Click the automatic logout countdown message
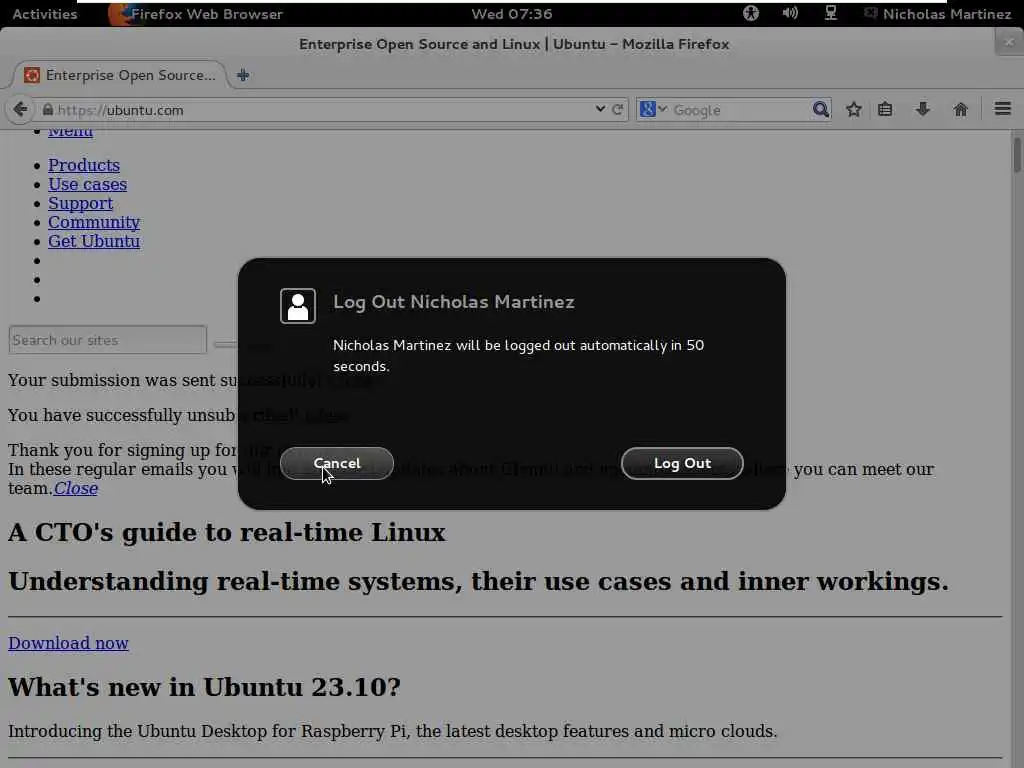 click(x=519, y=355)
